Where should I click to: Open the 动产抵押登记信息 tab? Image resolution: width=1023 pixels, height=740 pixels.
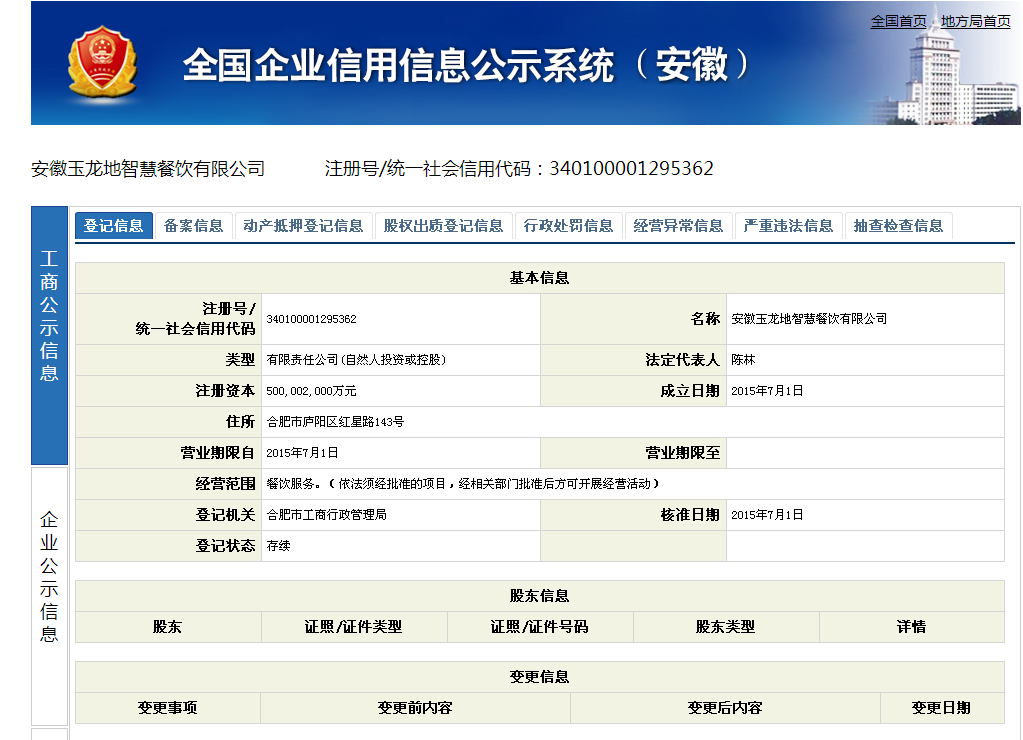point(303,225)
